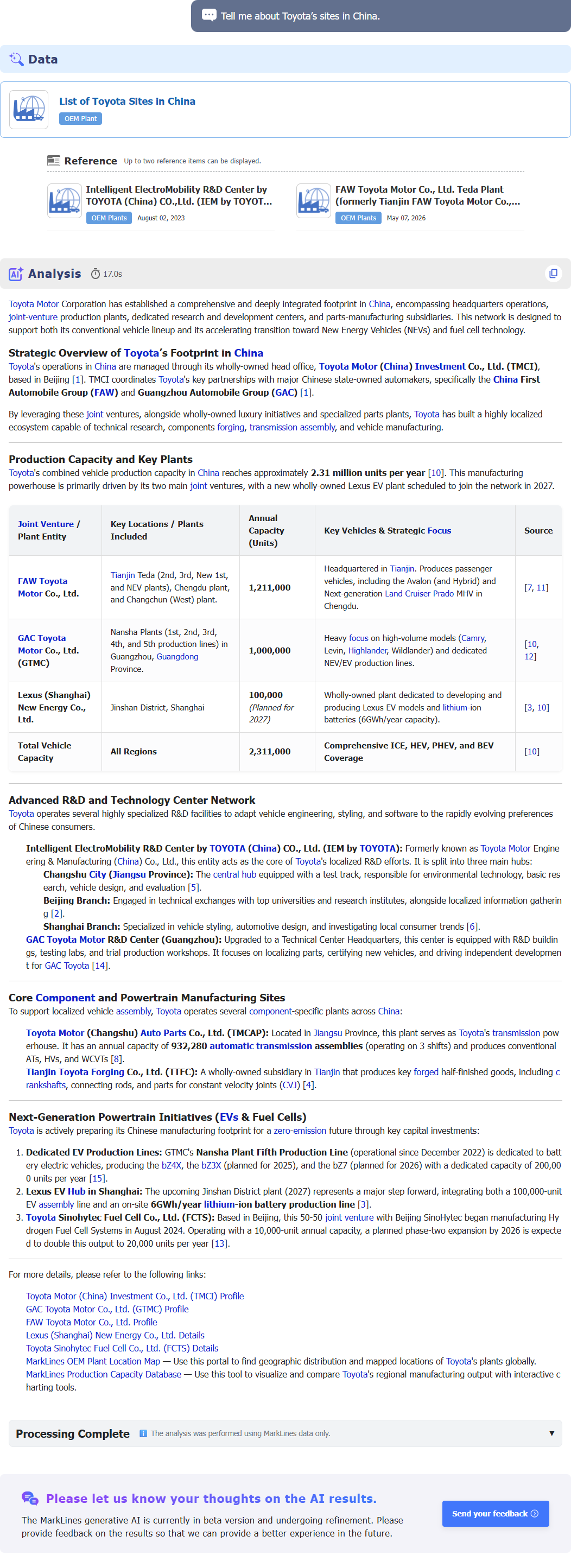This screenshot has height=1568, width=571.
Task: Click citation 11 in FAW Toyota source cell
Action: pyautogui.click(x=541, y=587)
